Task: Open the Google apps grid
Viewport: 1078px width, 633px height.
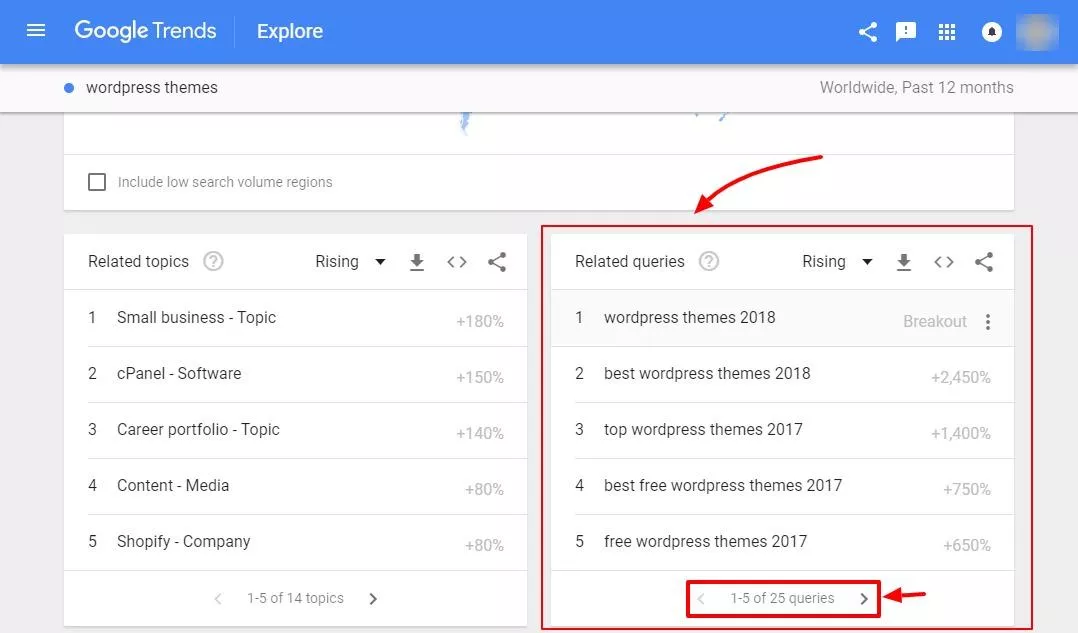Action: click(x=947, y=32)
